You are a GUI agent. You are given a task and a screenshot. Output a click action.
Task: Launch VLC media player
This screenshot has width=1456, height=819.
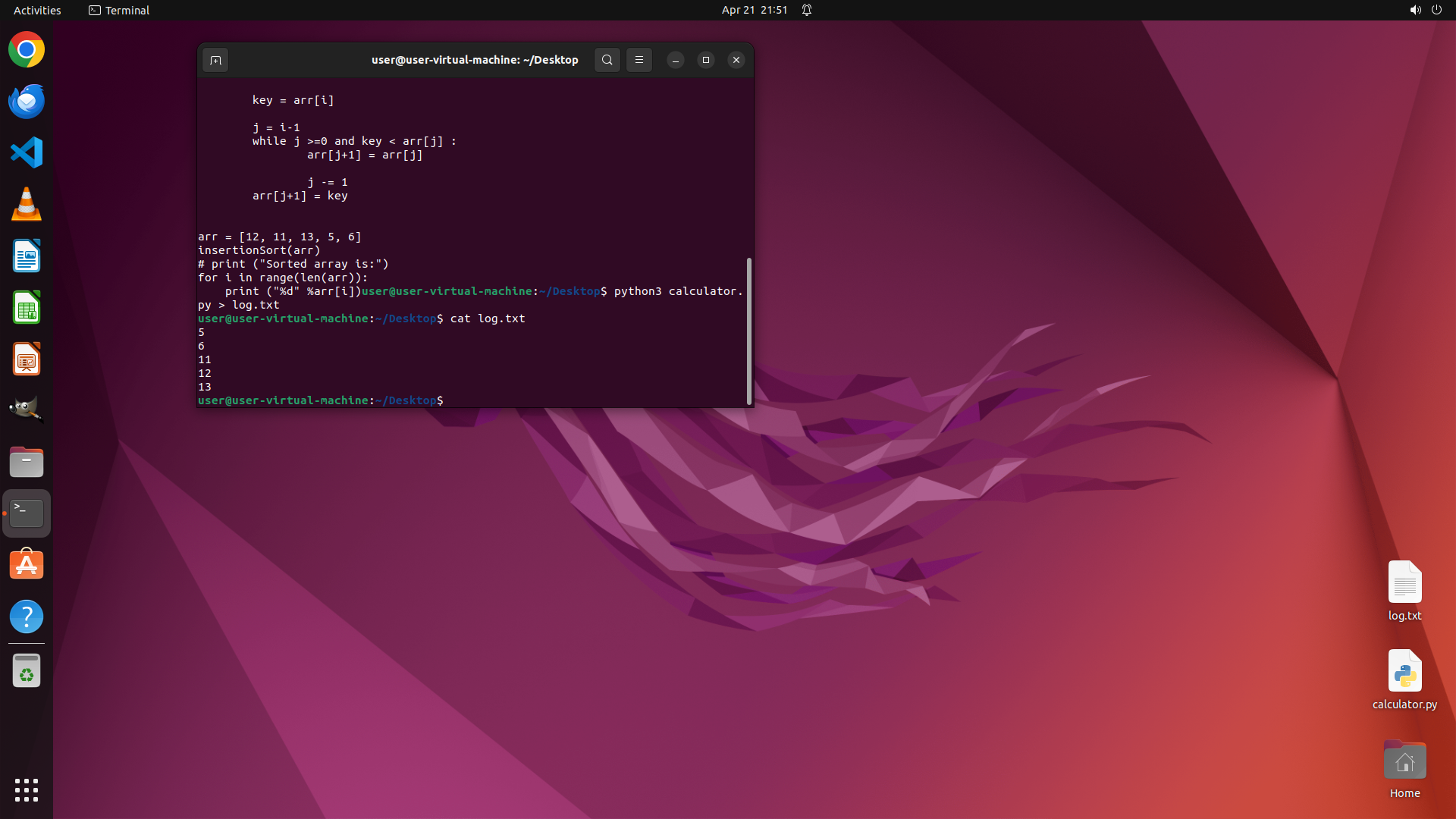[27, 204]
